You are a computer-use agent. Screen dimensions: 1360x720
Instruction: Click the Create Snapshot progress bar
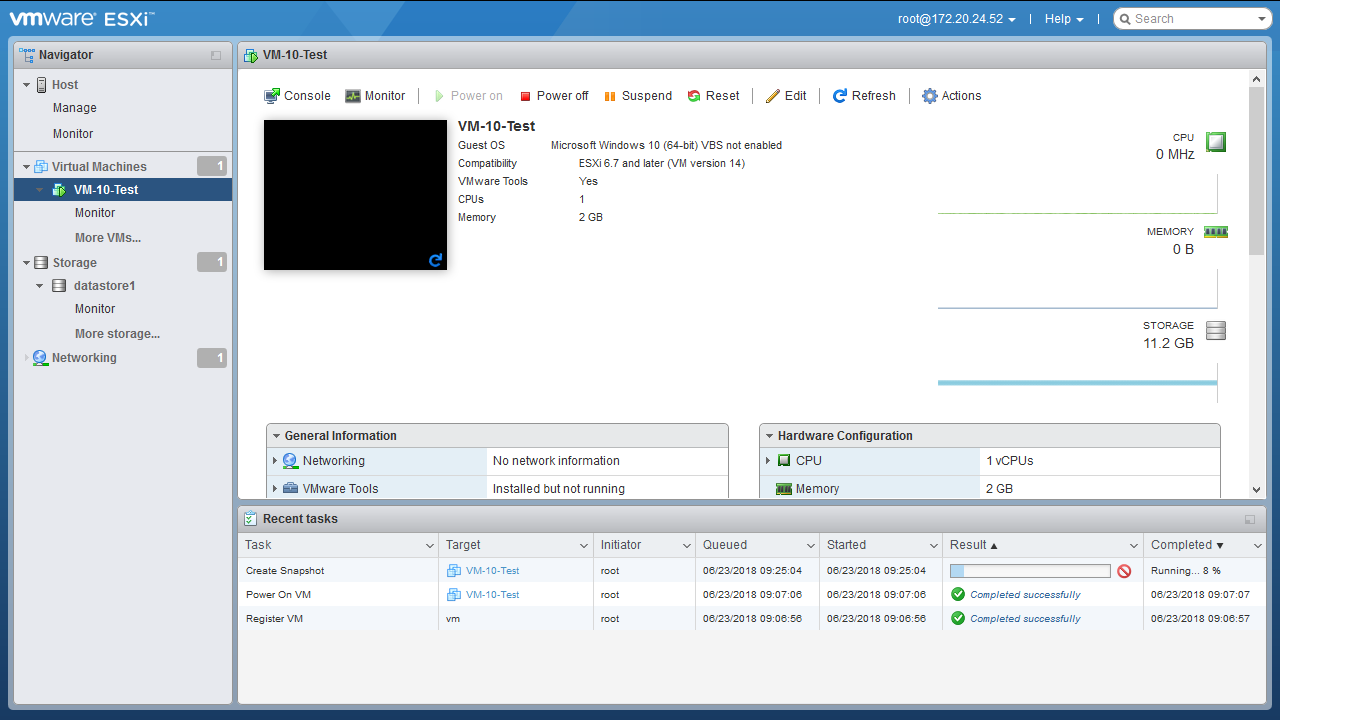[x=1030, y=571]
